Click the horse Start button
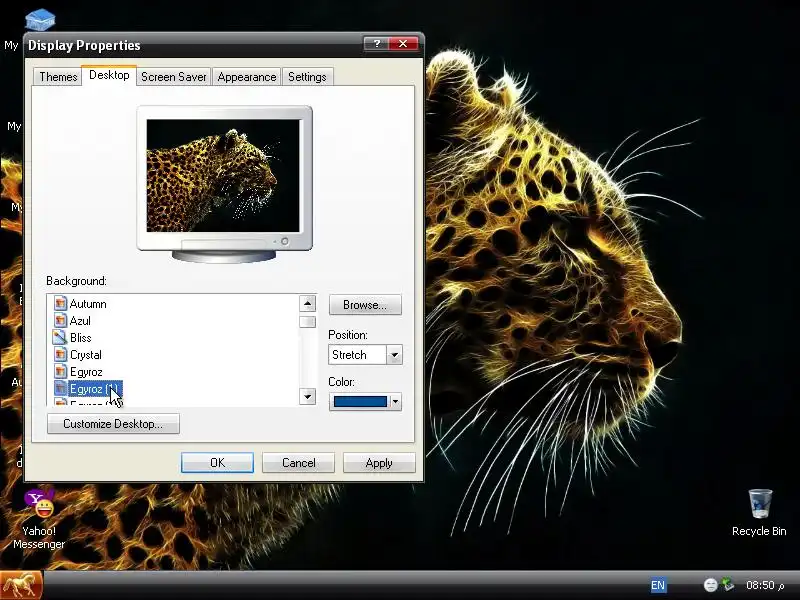The width and height of the screenshot is (800, 600). (21, 585)
